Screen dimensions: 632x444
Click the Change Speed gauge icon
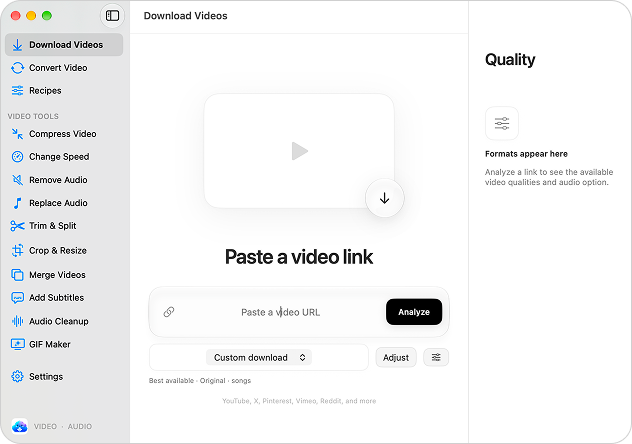pos(17,157)
